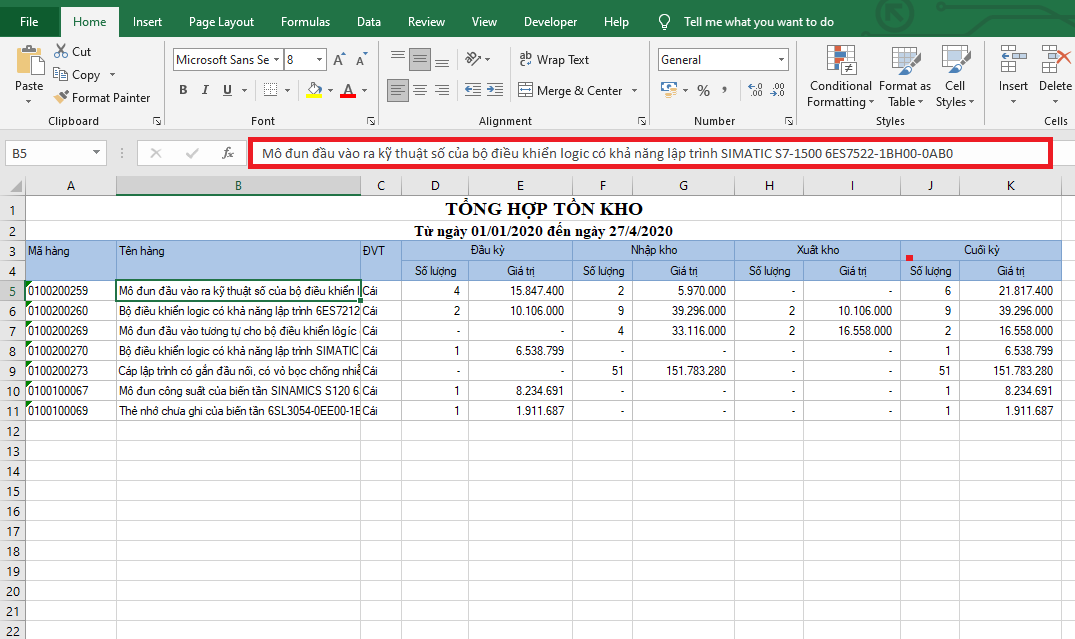
Task: Toggle Bold formatting
Action: point(183,91)
